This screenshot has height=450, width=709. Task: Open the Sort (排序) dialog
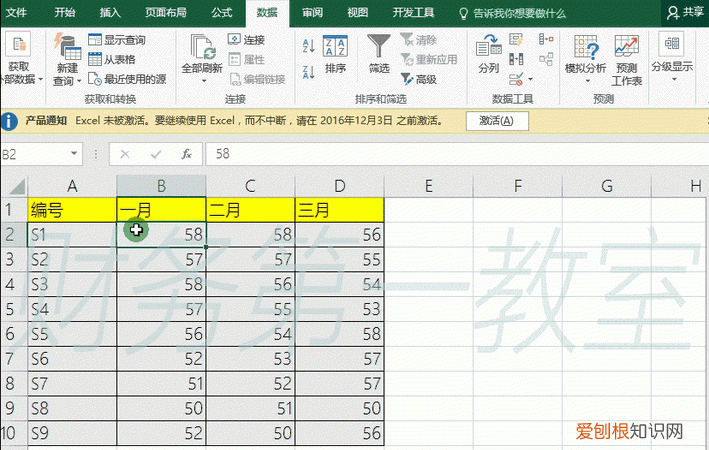335,54
